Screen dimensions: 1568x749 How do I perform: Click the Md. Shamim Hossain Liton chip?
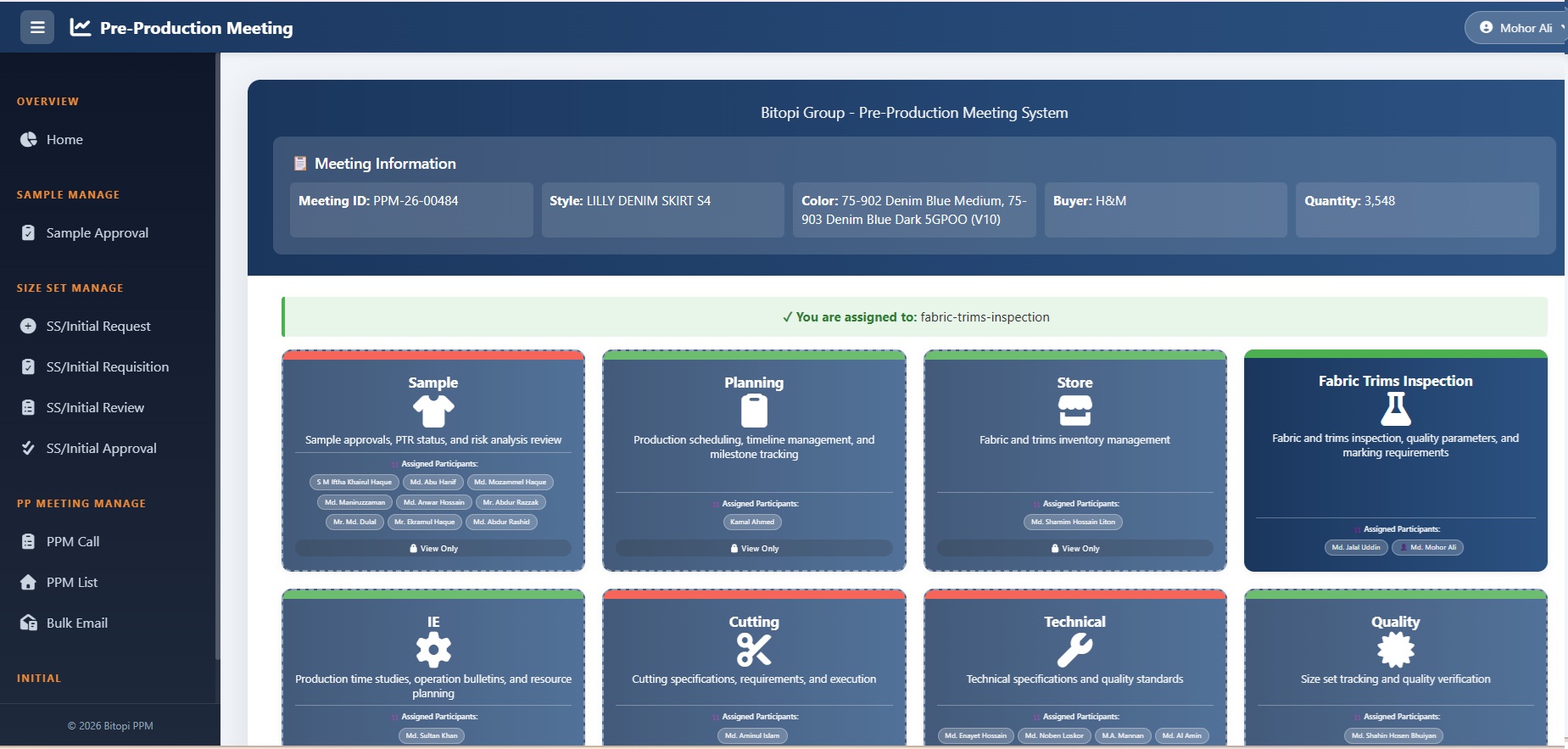click(x=1073, y=522)
